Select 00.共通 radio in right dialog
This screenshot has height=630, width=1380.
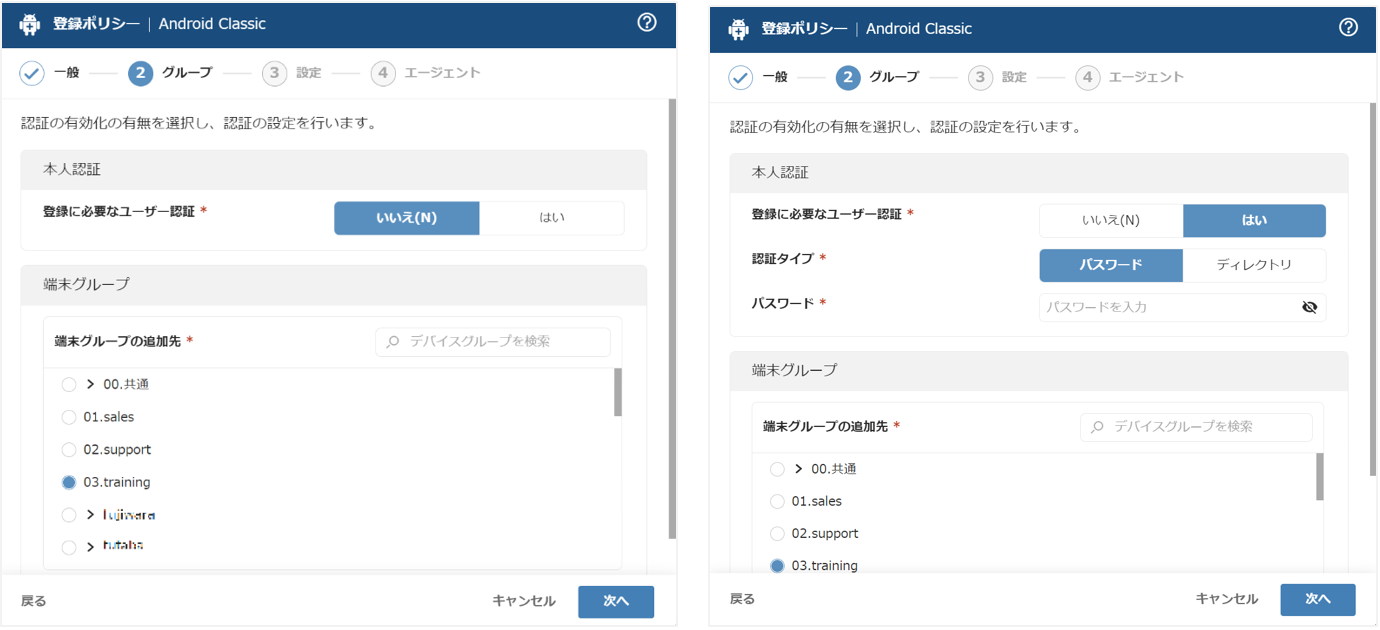pos(777,469)
